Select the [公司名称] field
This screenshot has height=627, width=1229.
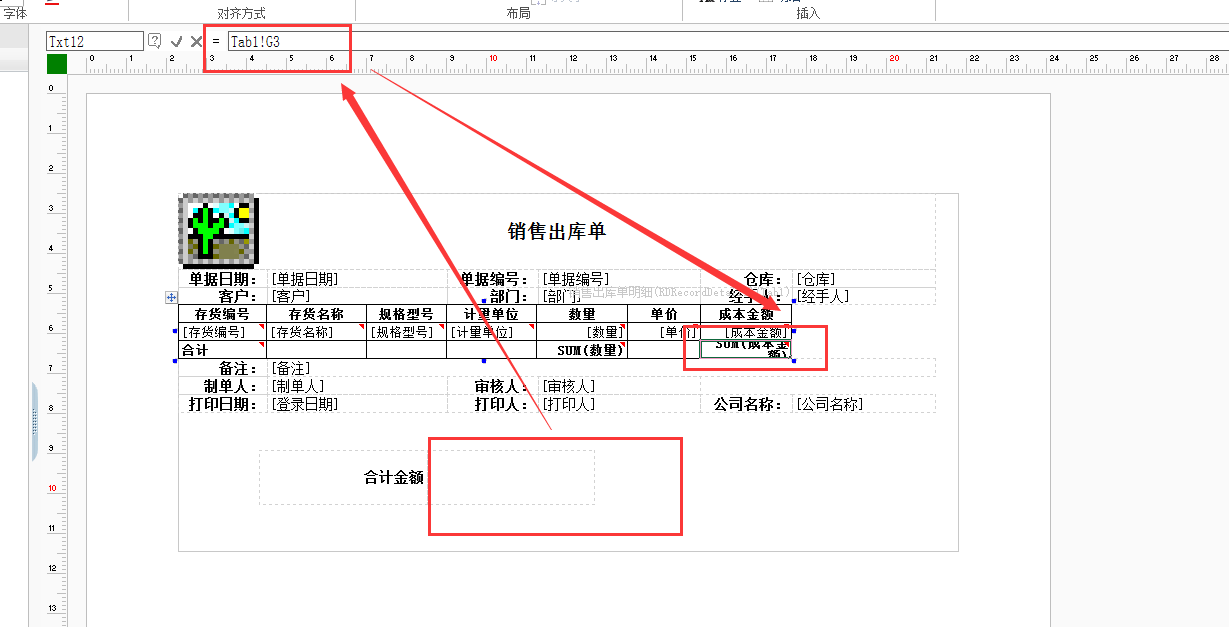tap(829, 404)
